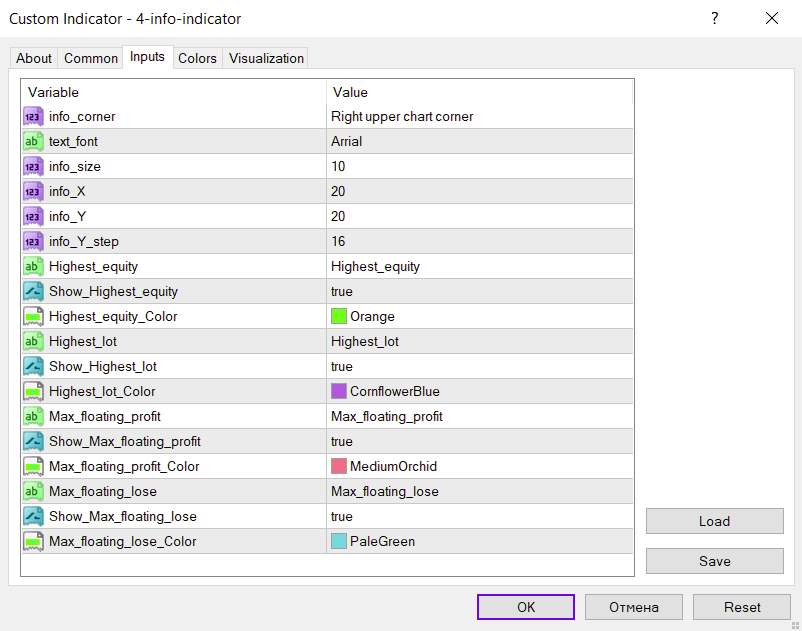Switch to the Colors tab
The image size is (802, 631).
[197, 58]
